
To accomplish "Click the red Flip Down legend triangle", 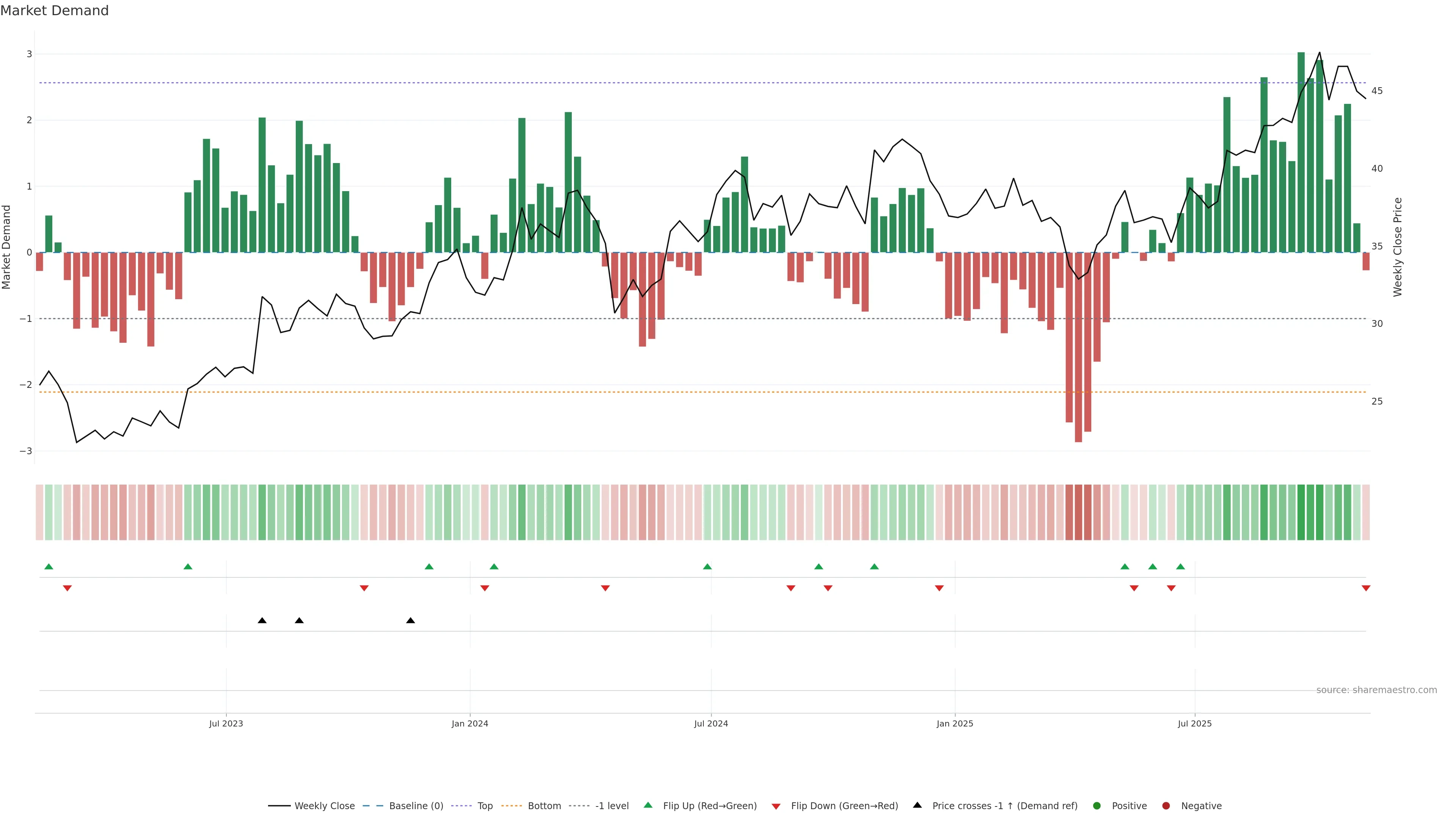I will click(776, 806).
